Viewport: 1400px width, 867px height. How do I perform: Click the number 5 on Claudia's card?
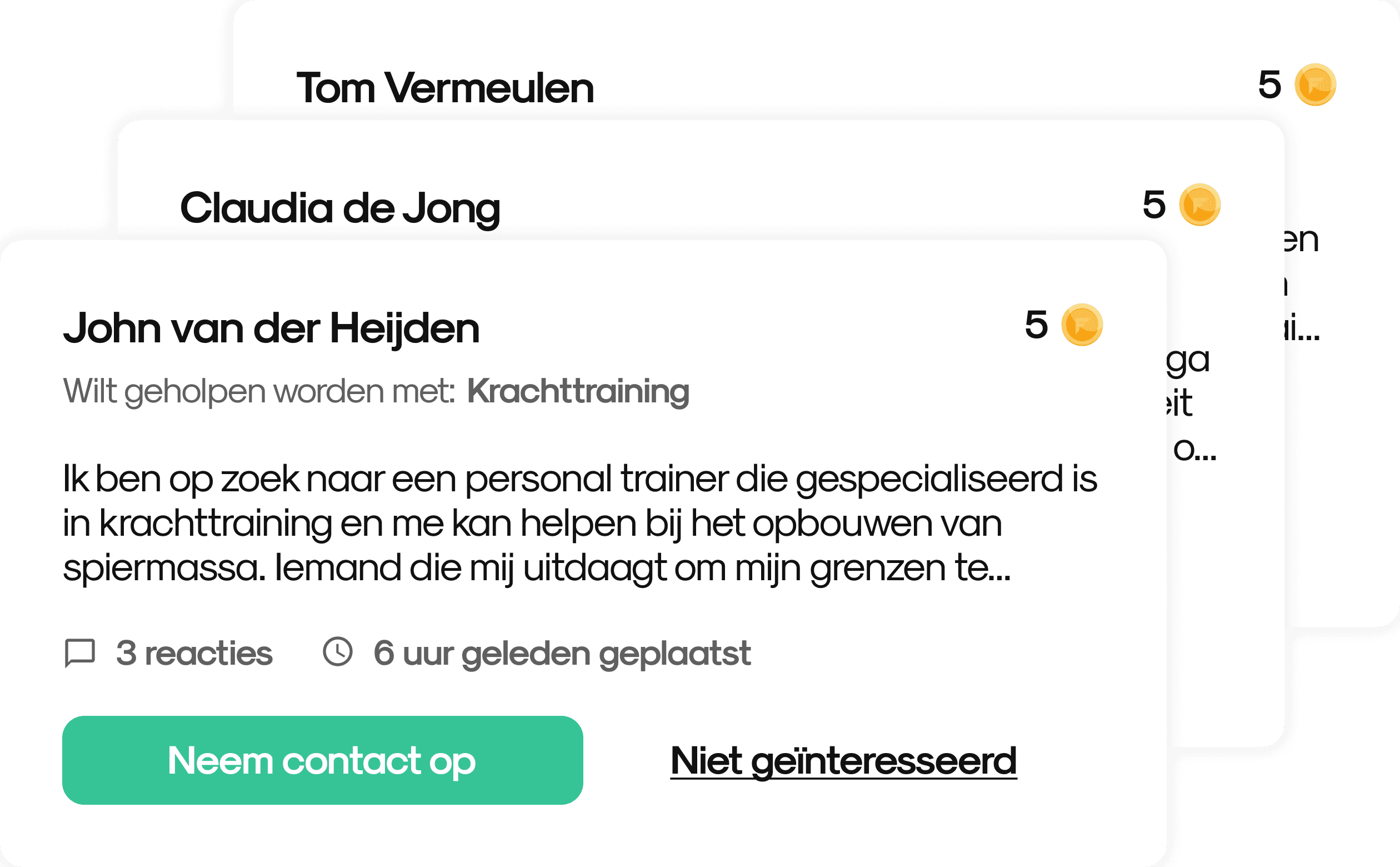point(1153,205)
